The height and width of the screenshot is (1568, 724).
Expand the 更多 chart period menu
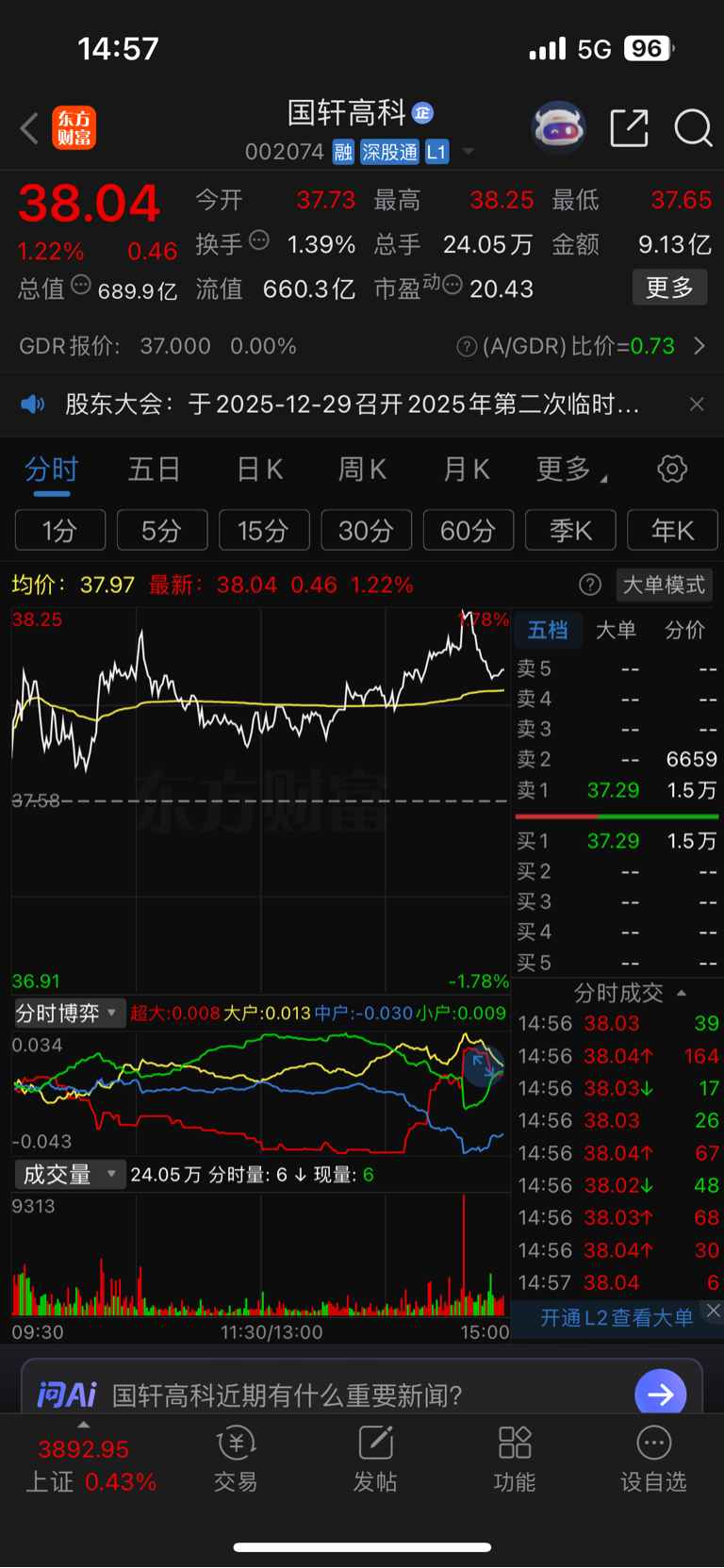click(570, 469)
